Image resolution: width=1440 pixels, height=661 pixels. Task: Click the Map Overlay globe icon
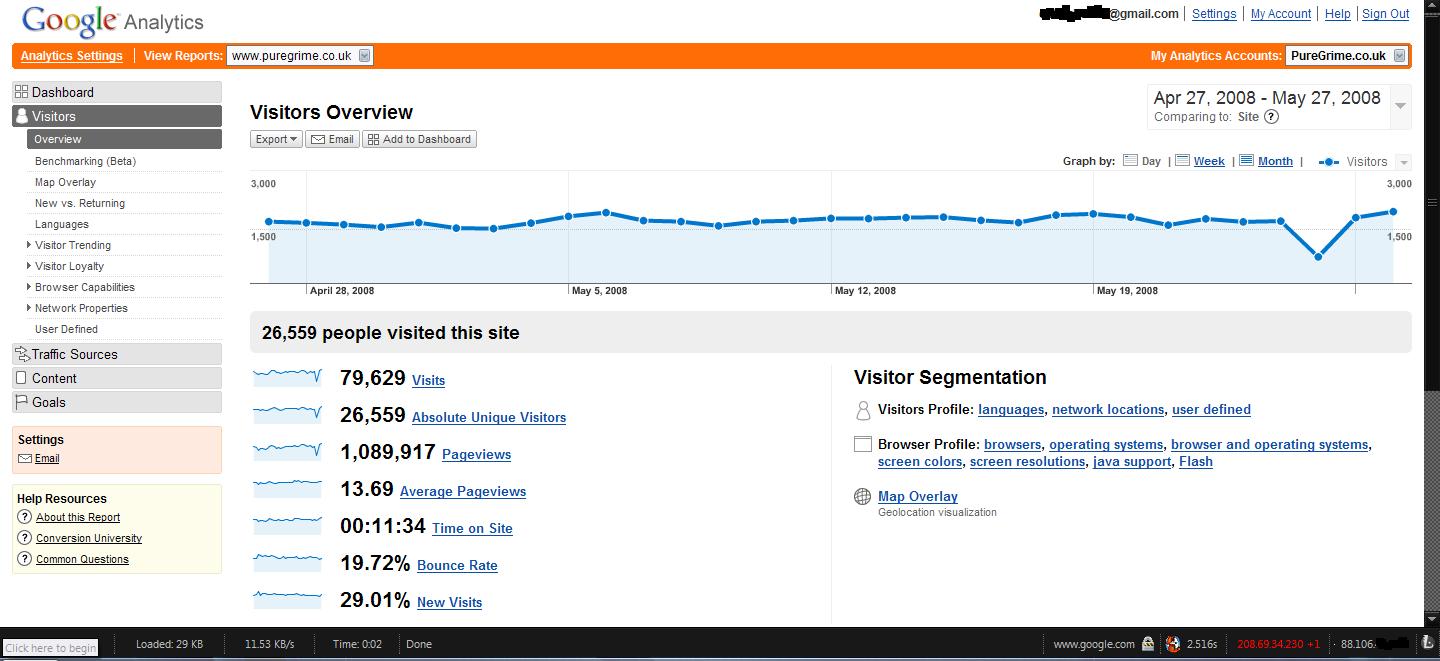pos(863,496)
